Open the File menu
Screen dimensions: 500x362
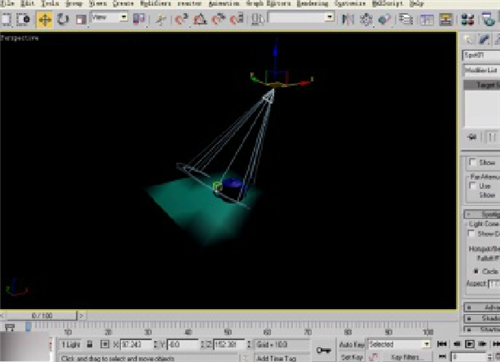click(7, 4)
